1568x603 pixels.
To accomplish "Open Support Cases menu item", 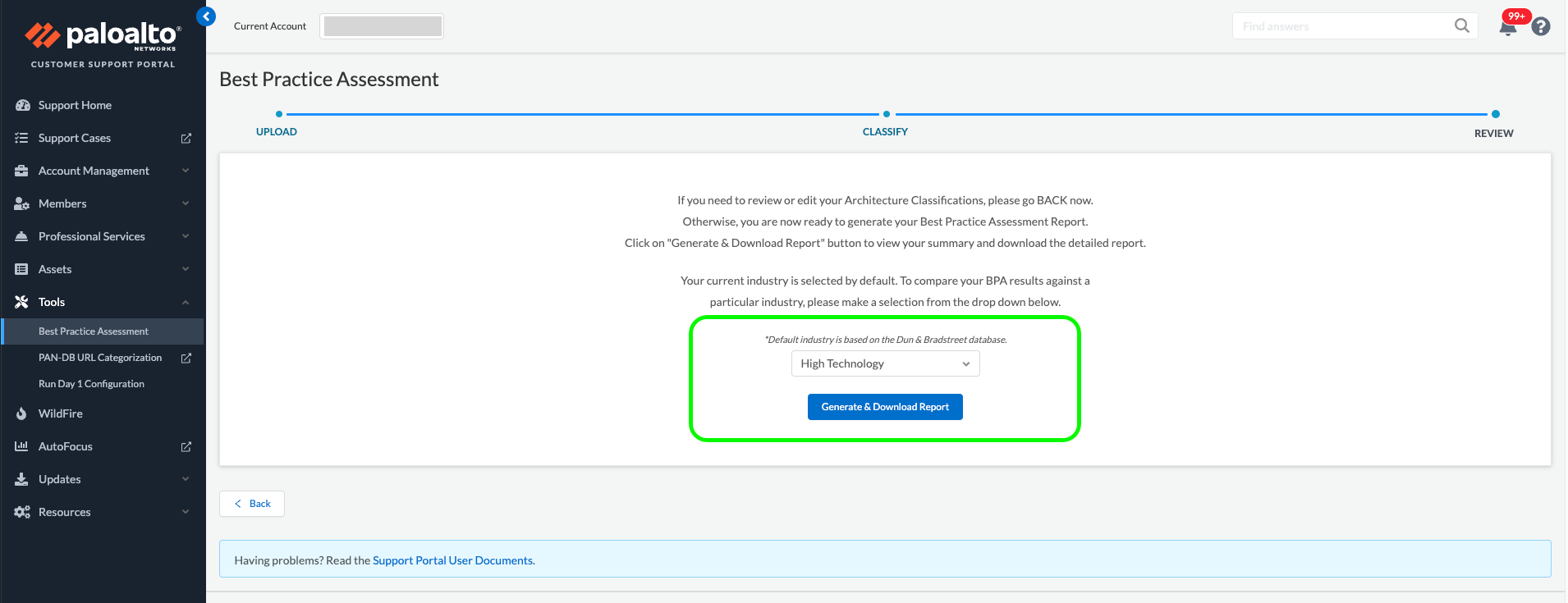I will tap(75, 138).
